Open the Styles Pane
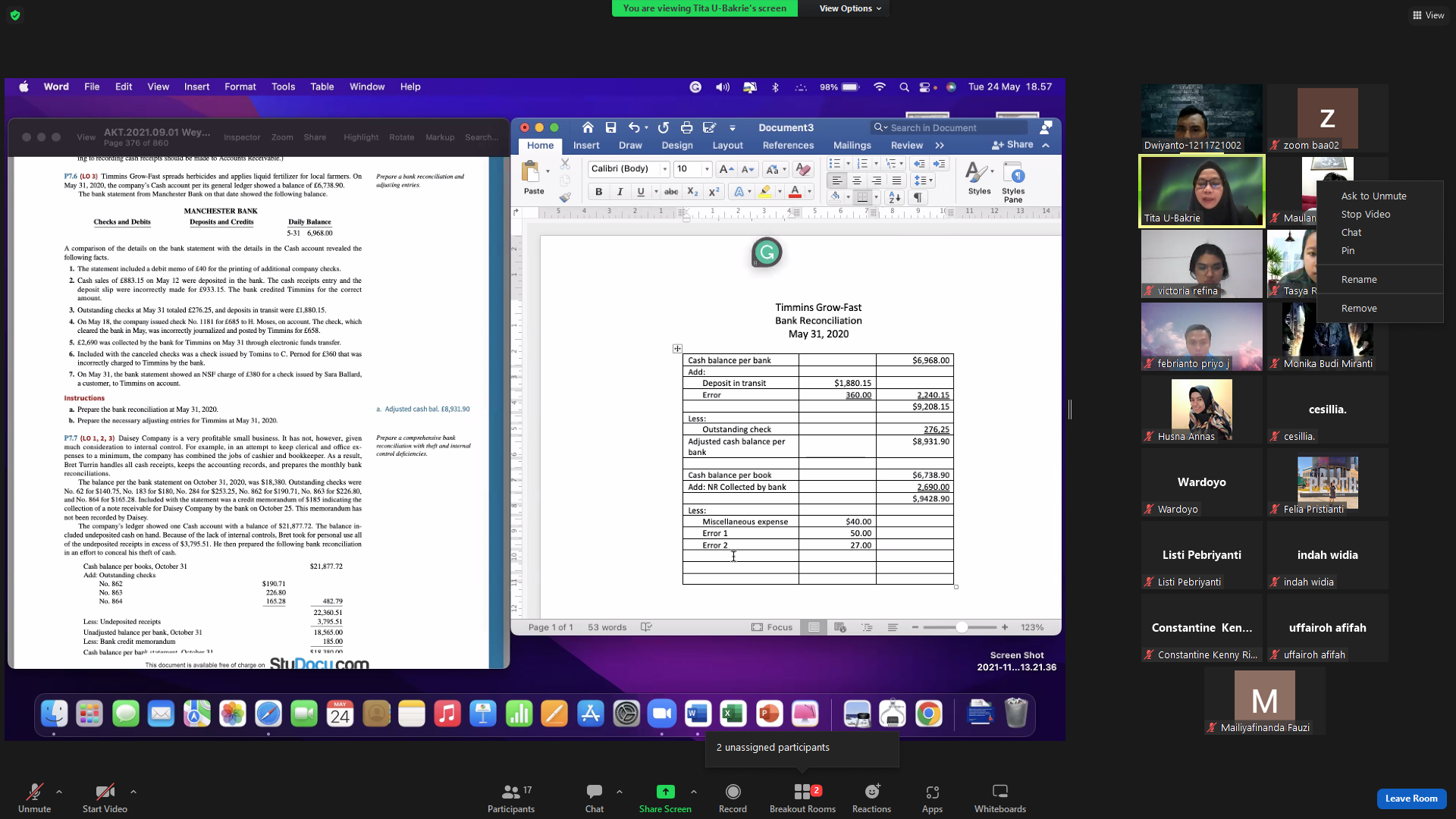1456x819 pixels. (x=1013, y=183)
